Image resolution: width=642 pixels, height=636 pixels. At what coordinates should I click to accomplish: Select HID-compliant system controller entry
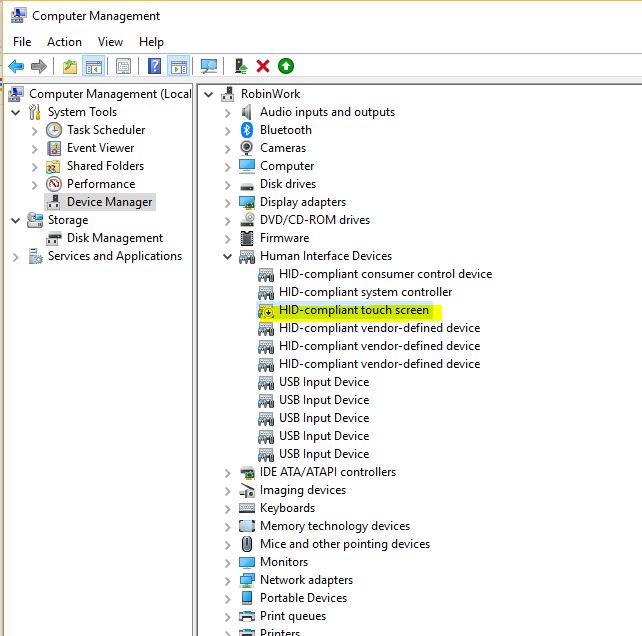(365, 292)
